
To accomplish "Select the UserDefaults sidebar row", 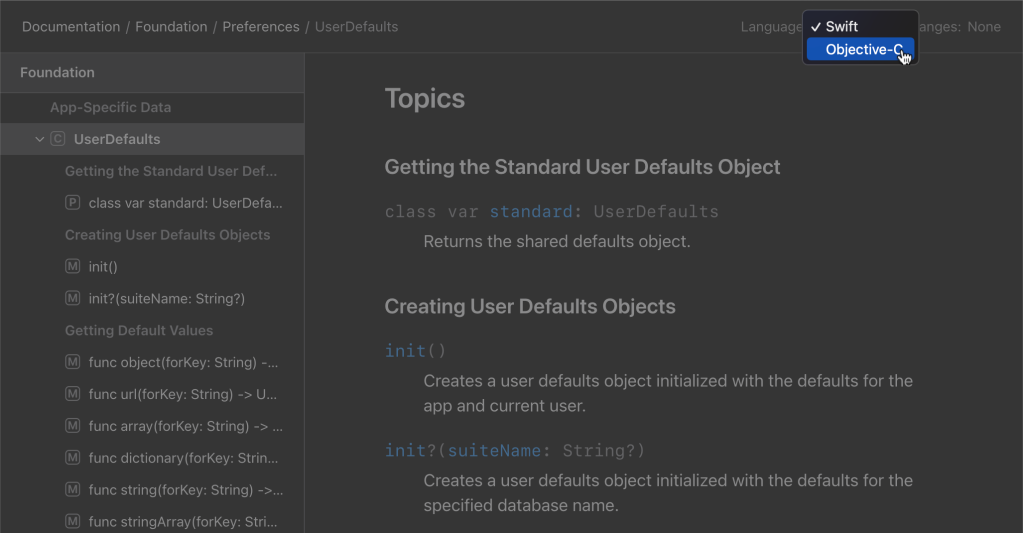I will [x=152, y=139].
